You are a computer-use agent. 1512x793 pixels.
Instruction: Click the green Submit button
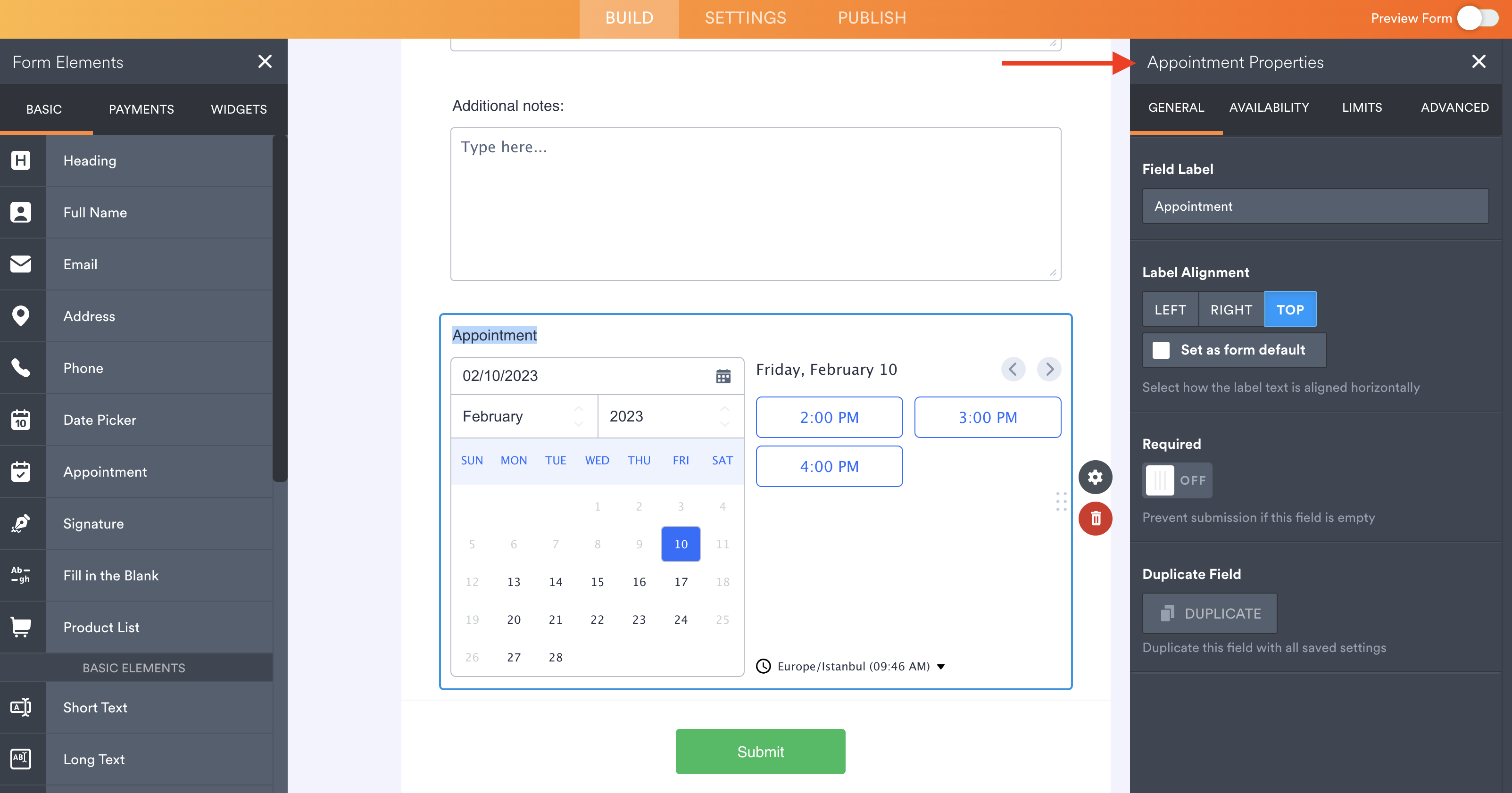pos(760,752)
